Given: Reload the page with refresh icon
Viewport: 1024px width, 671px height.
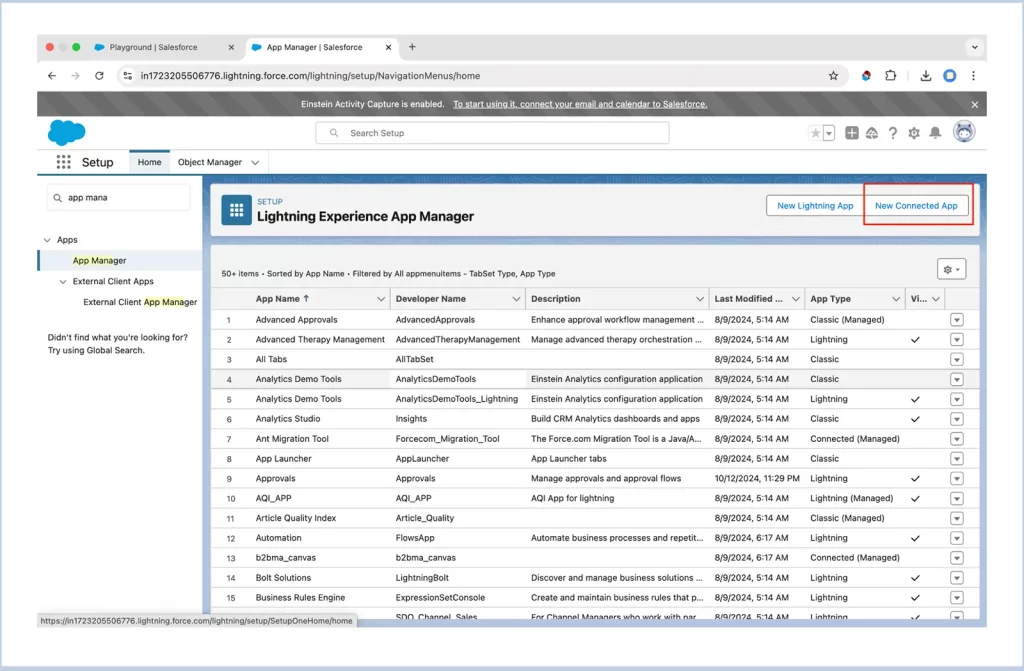Looking at the screenshot, I should (99, 76).
